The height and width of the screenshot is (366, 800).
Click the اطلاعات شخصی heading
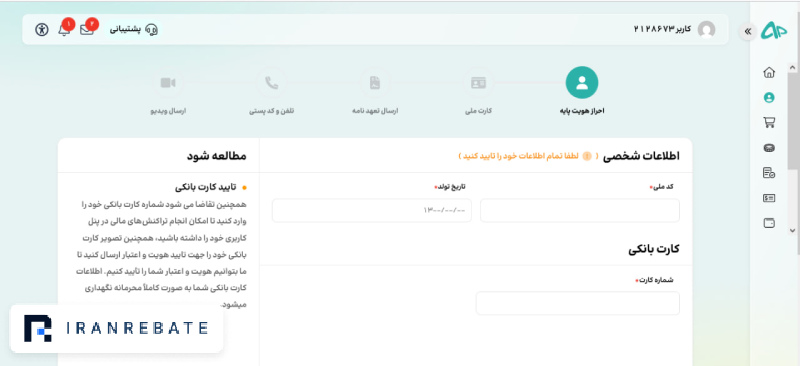[x=641, y=156]
